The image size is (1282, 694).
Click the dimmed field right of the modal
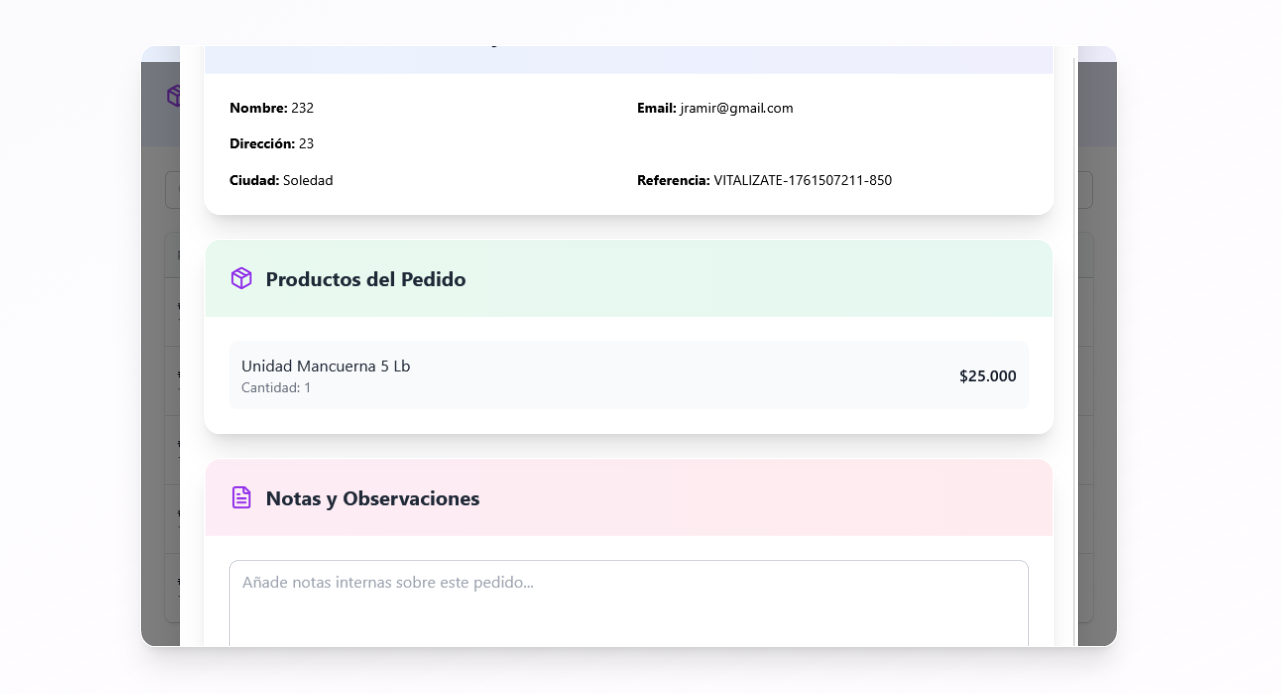pyautogui.click(x=1085, y=190)
